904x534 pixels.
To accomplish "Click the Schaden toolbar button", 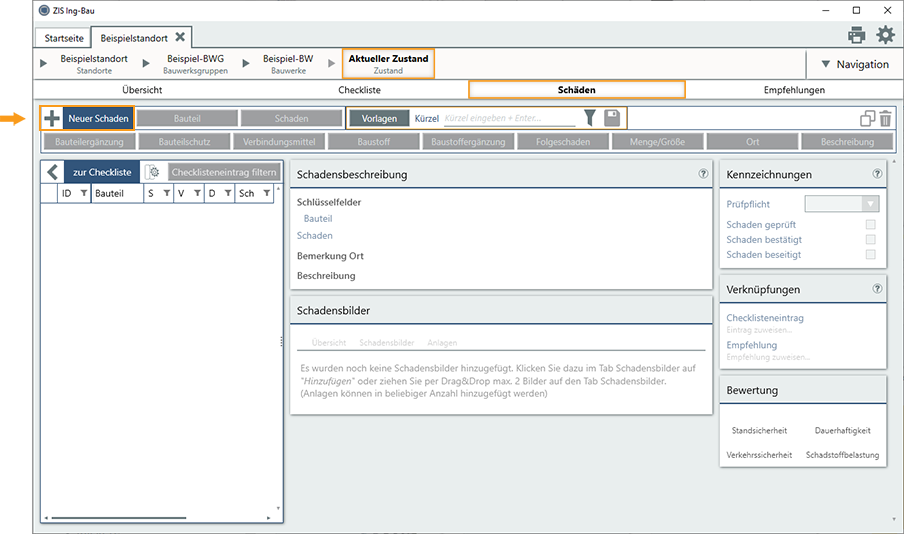I will click(x=291, y=118).
